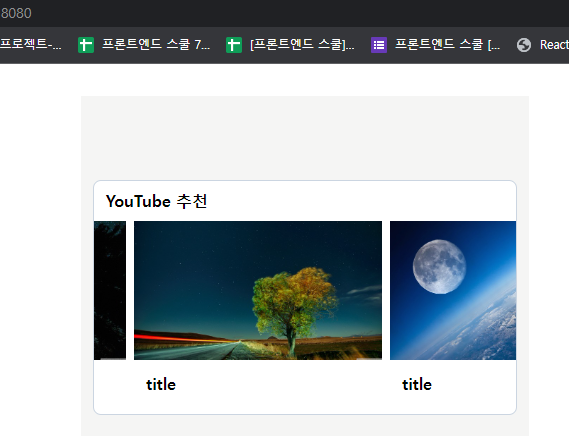
Task: Click the green Sheets icon before [프론트엔드 스쿨]
Action: [x=234, y=45]
